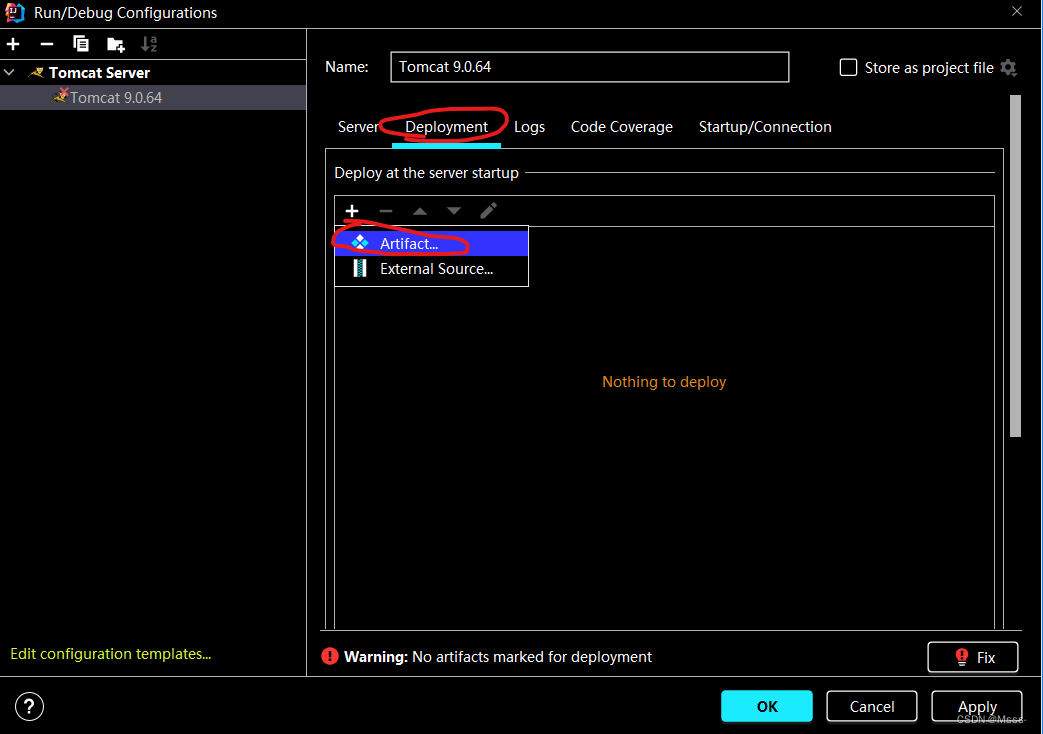This screenshot has width=1043, height=734.
Task: Open Edit configuration templates link
Action: click(x=110, y=654)
